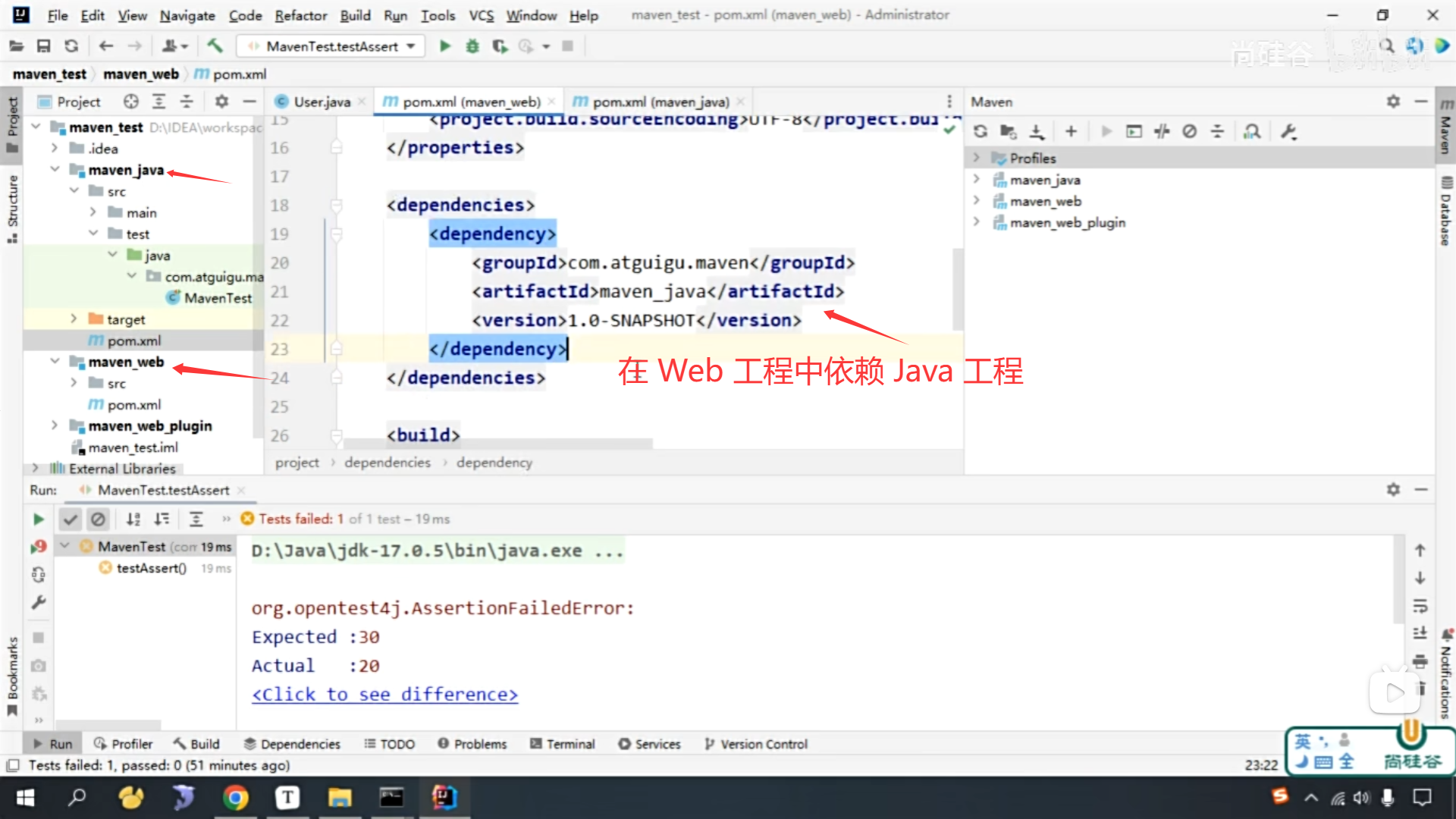1456x819 pixels.
Task: Rerun tests with green play icon
Action: [x=39, y=519]
